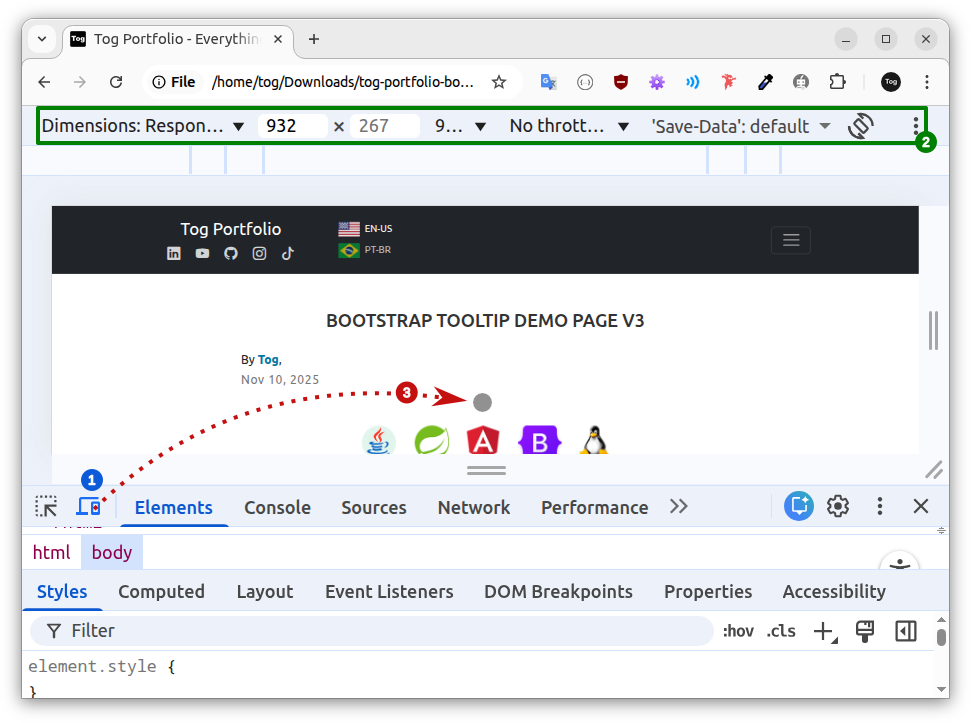This screenshot has width=971, height=723.
Task: Select the body breadcrumb
Action: 111,552
